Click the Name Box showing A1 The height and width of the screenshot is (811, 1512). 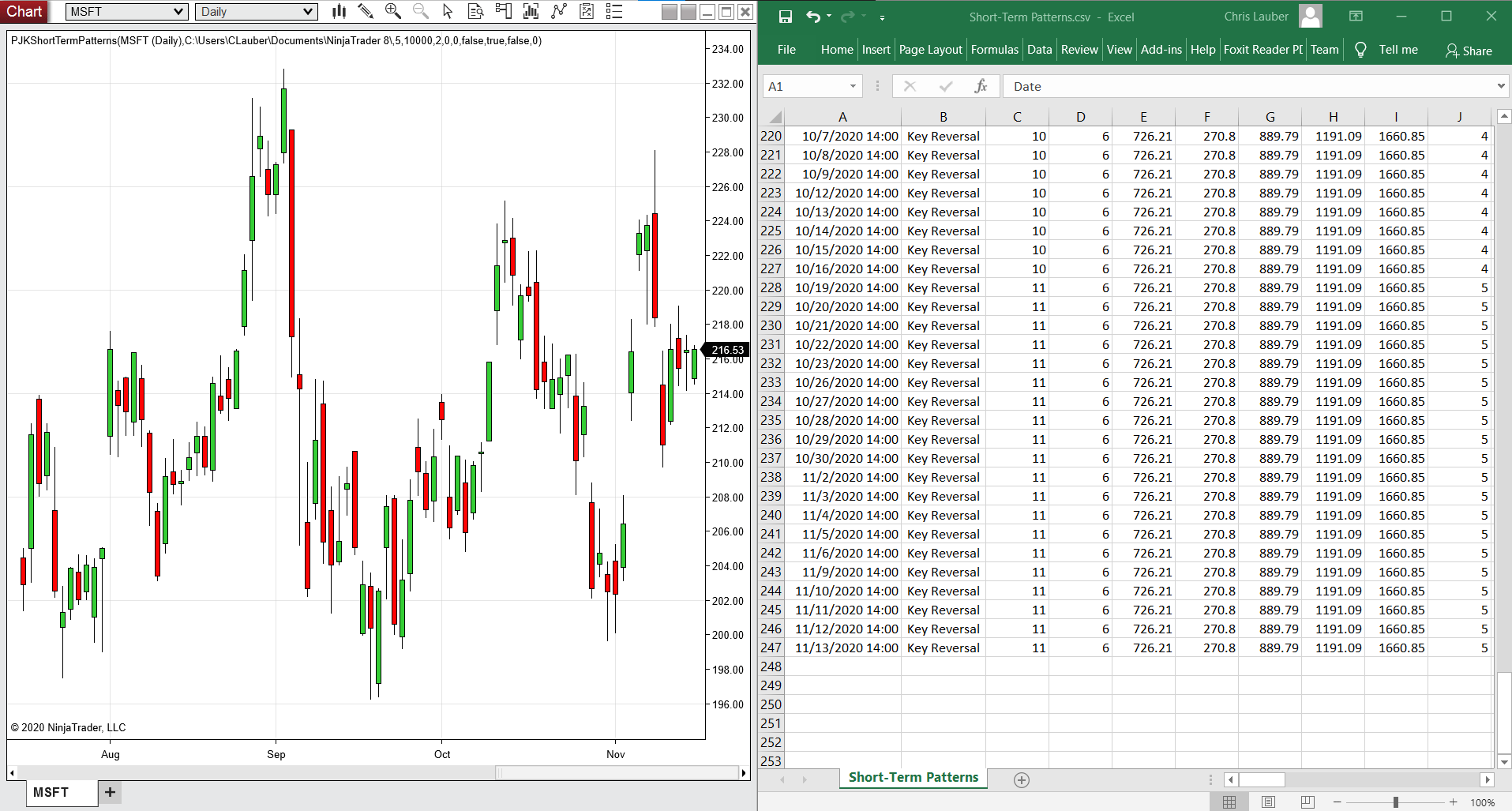[x=805, y=86]
